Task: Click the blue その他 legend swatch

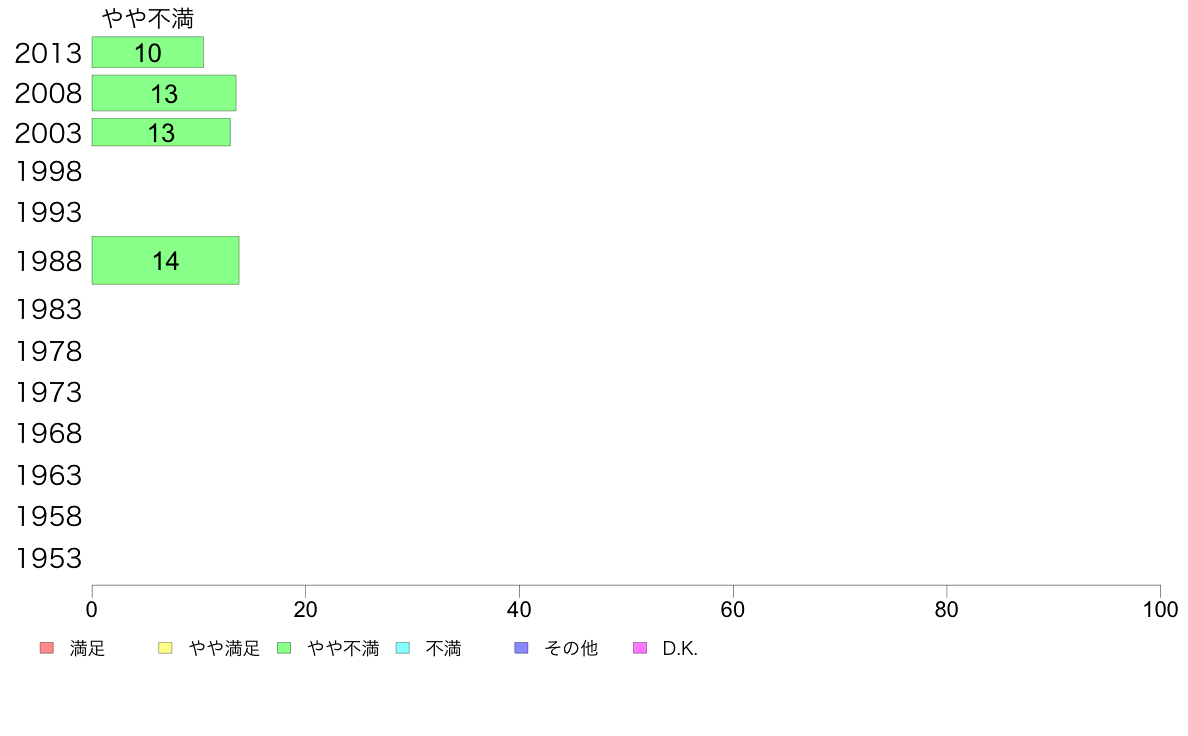Action: (521, 648)
